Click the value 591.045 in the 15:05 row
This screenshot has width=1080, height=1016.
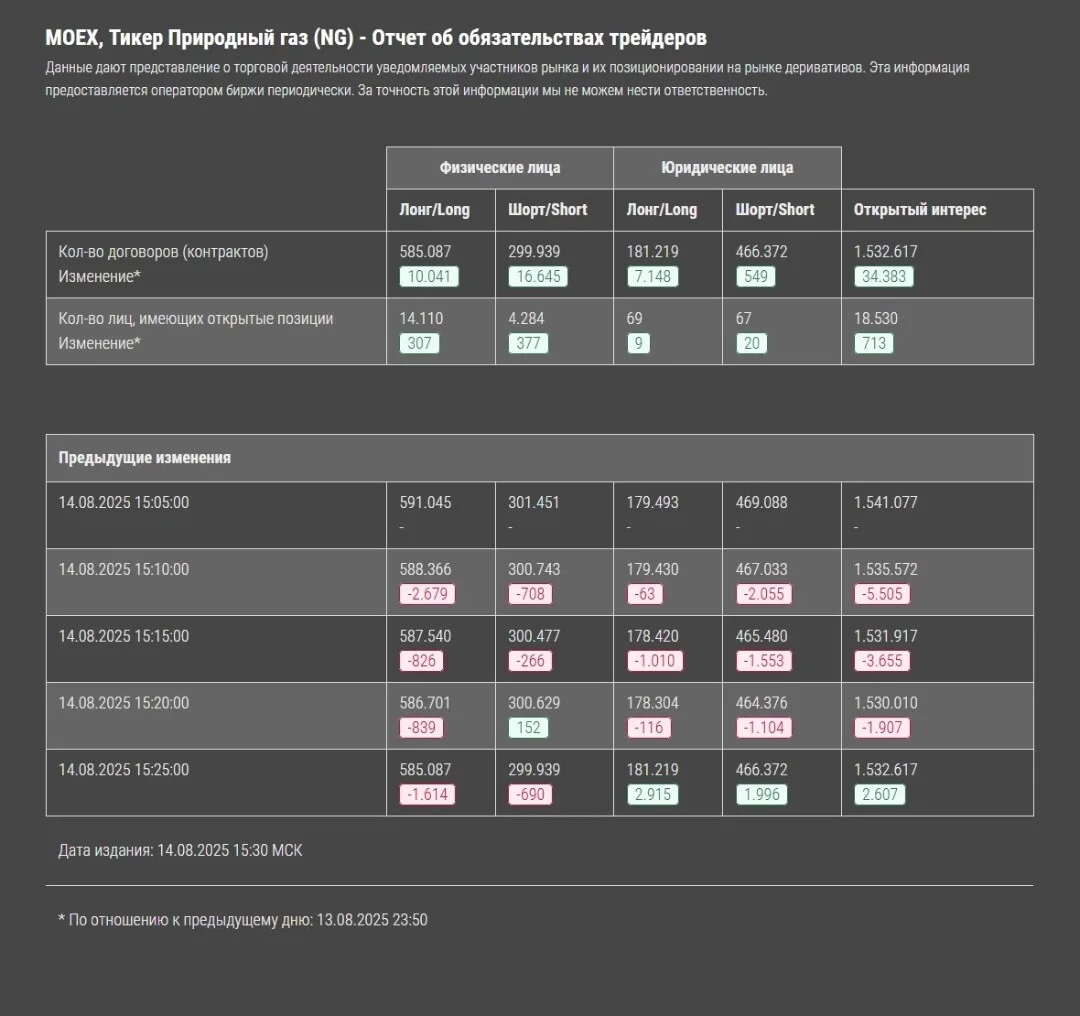pos(426,502)
